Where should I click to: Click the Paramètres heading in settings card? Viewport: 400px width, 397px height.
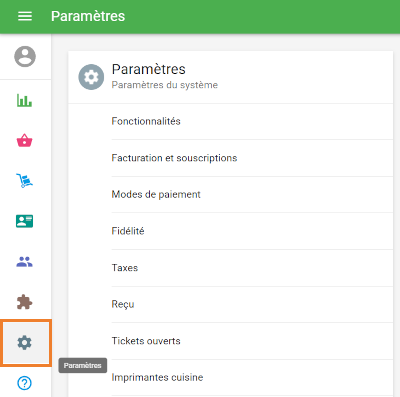[x=149, y=69]
